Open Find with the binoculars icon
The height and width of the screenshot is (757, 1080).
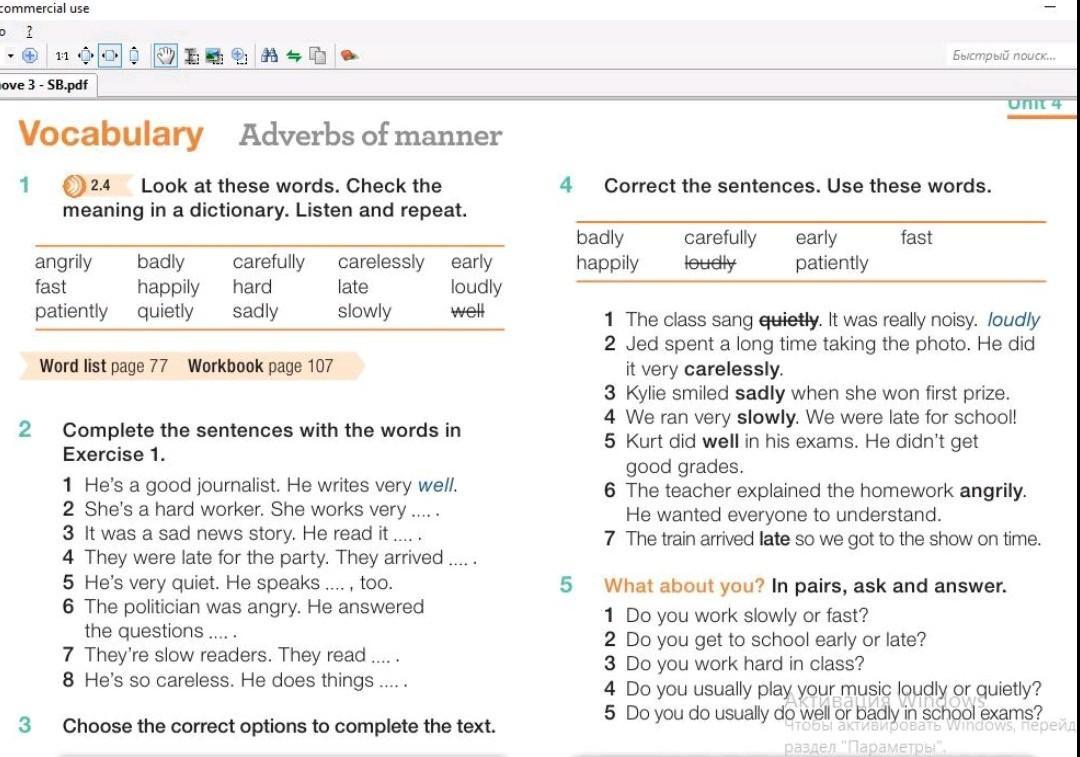click(x=270, y=56)
